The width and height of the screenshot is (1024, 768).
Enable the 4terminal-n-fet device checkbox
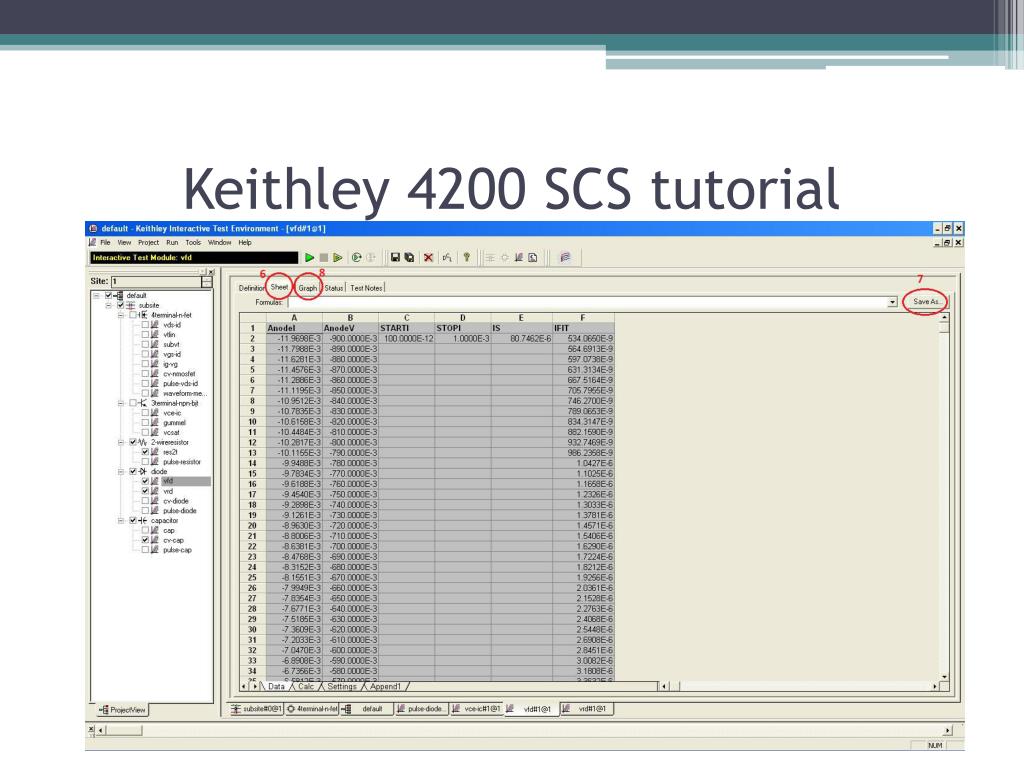133,315
